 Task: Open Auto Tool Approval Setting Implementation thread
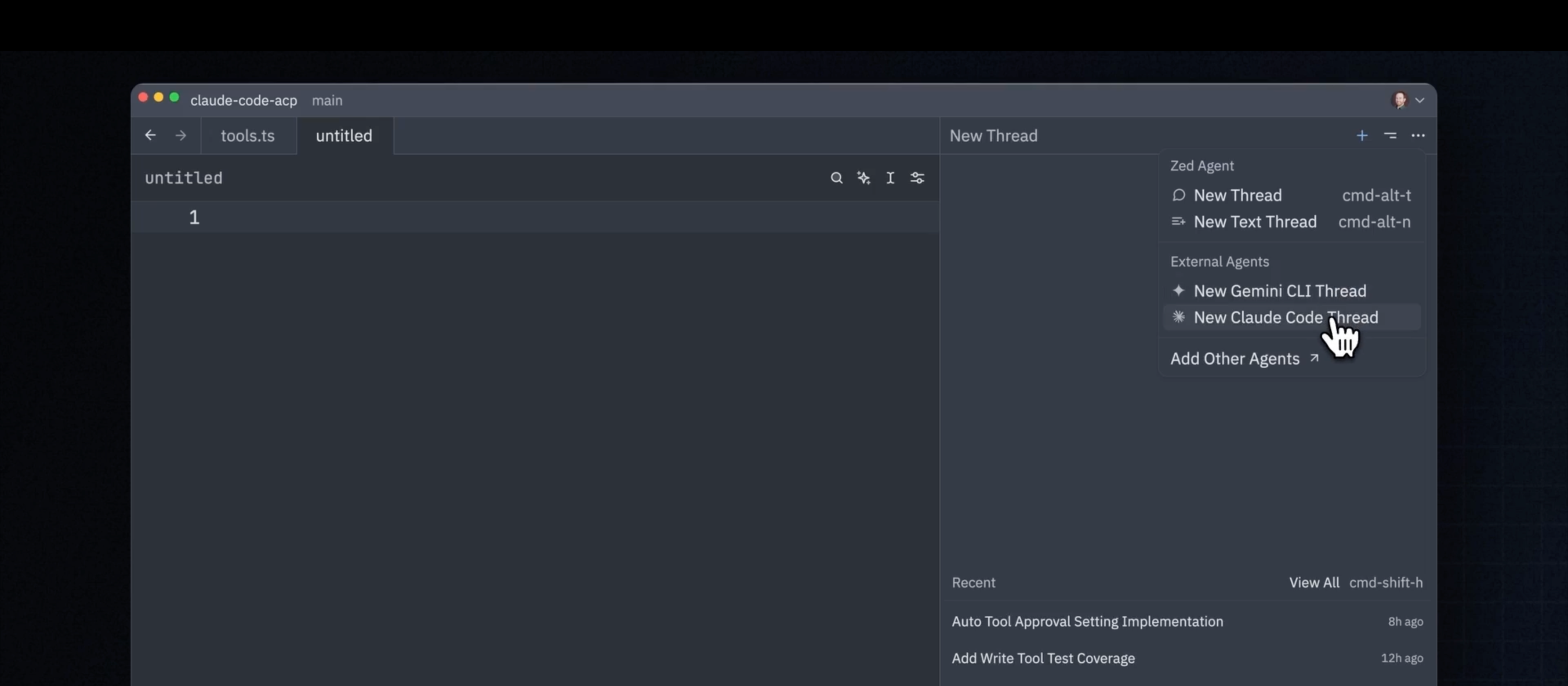[x=1087, y=622]
